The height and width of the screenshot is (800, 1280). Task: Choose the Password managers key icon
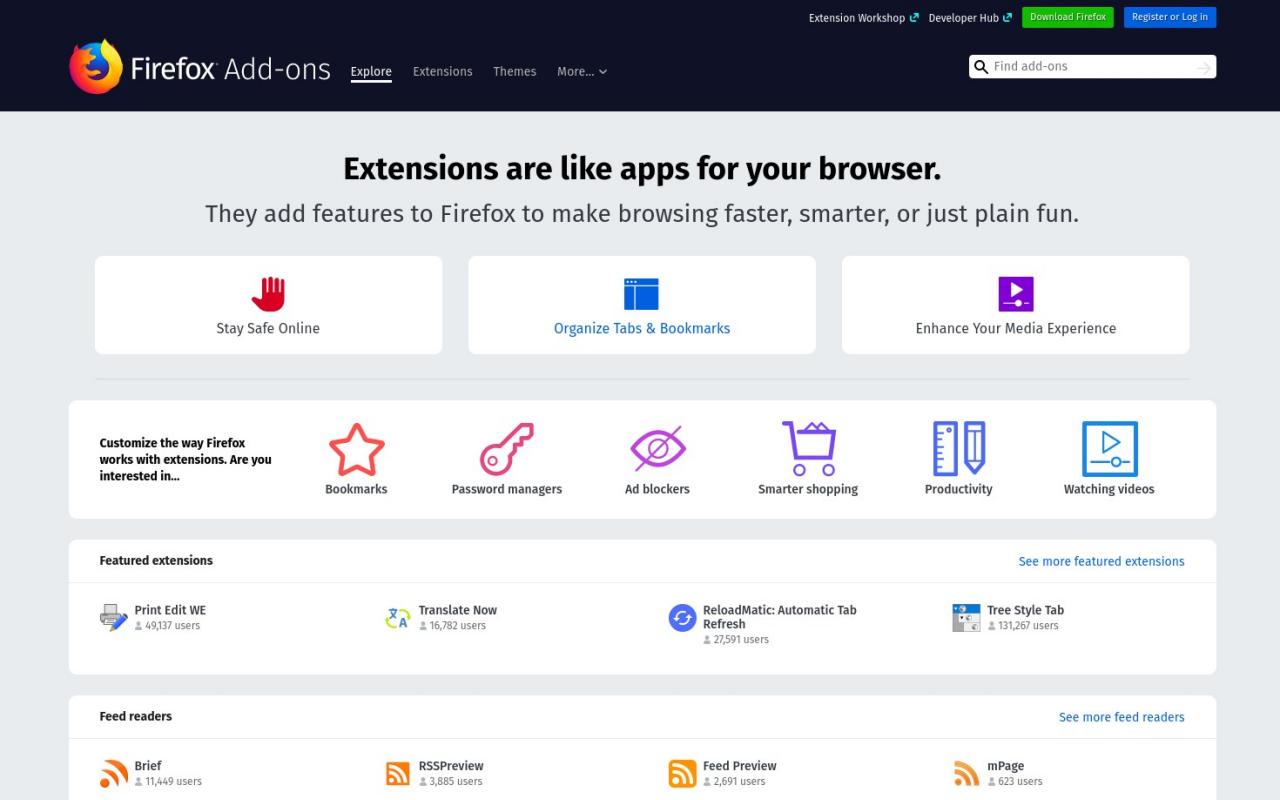[506, 450]
